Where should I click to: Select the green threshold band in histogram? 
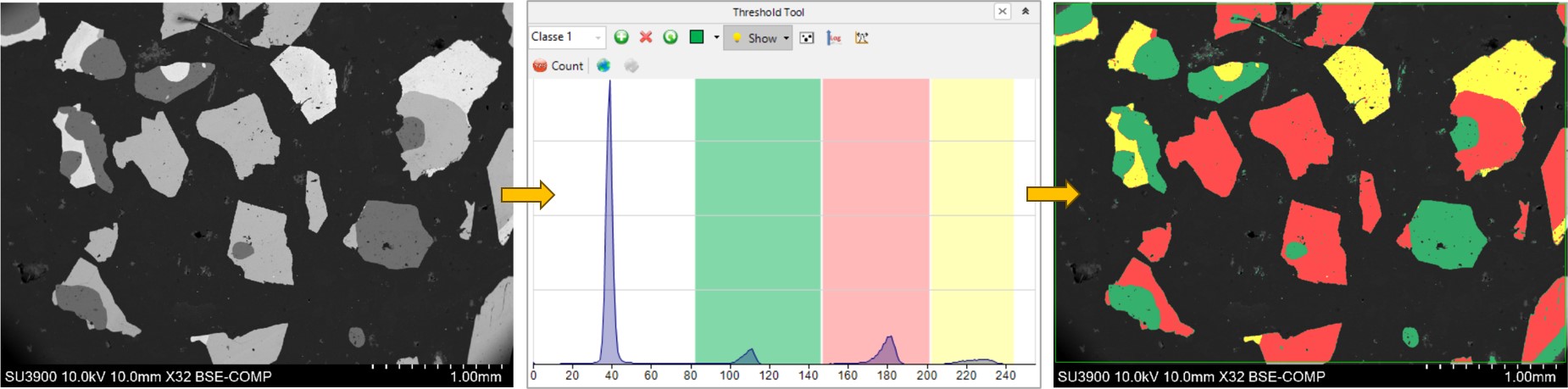coord(758,212)
